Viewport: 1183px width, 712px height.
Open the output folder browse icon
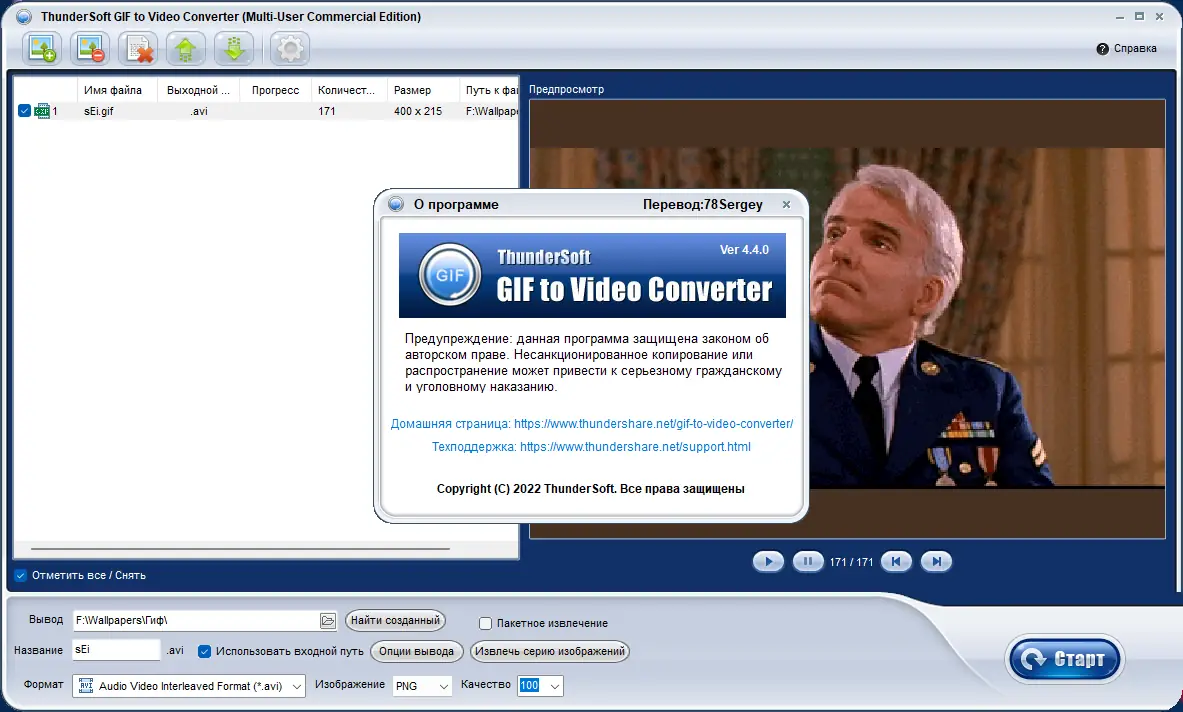tap(328, 620)
